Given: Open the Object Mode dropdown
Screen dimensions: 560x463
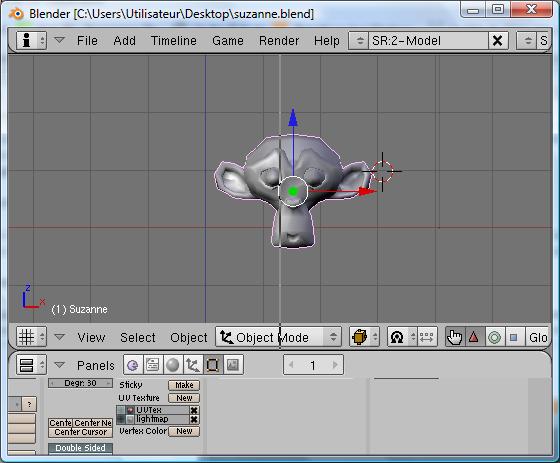Looking at the screenshot, I should tap(278, 337).
